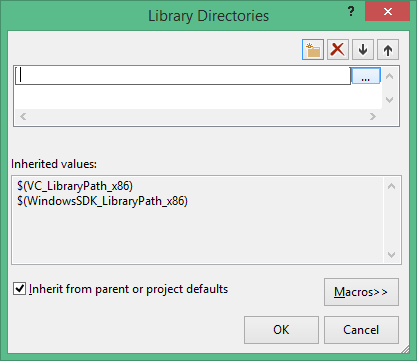Screen dimensions: 417x361
Task: Move the entry up with the up arrow
Action: click(x=388, y=50)
